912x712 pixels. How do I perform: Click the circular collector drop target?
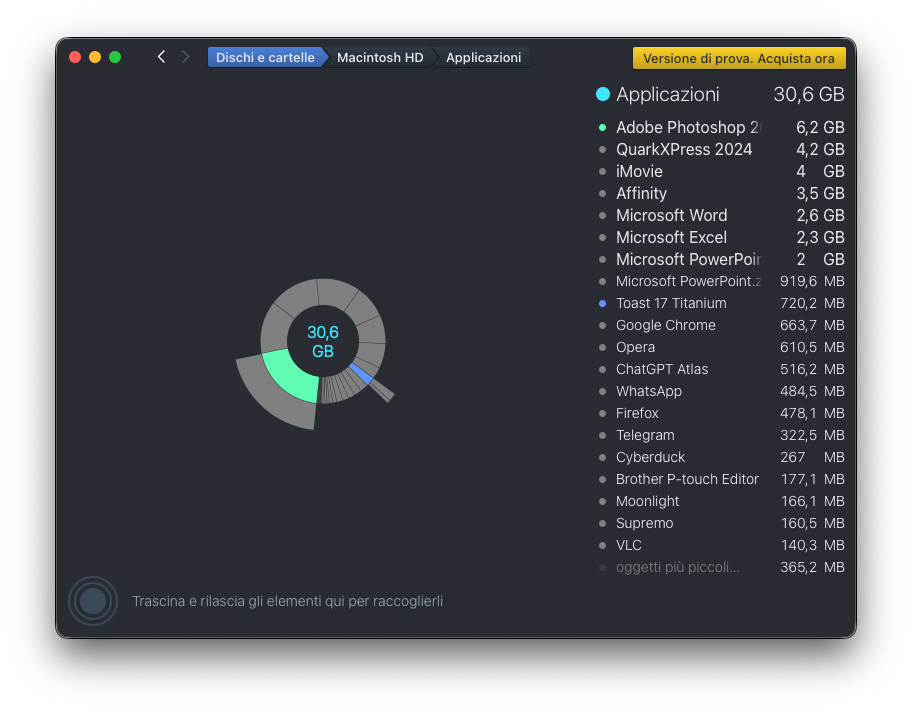(x=93, y=601)
